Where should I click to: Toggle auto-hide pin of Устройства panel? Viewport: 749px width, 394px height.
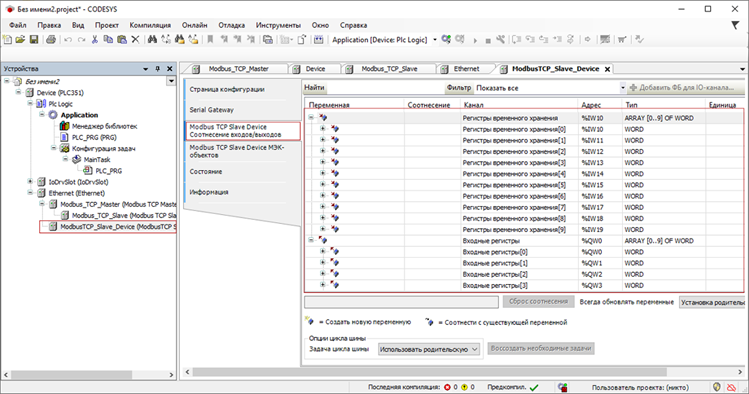point(158,69)
